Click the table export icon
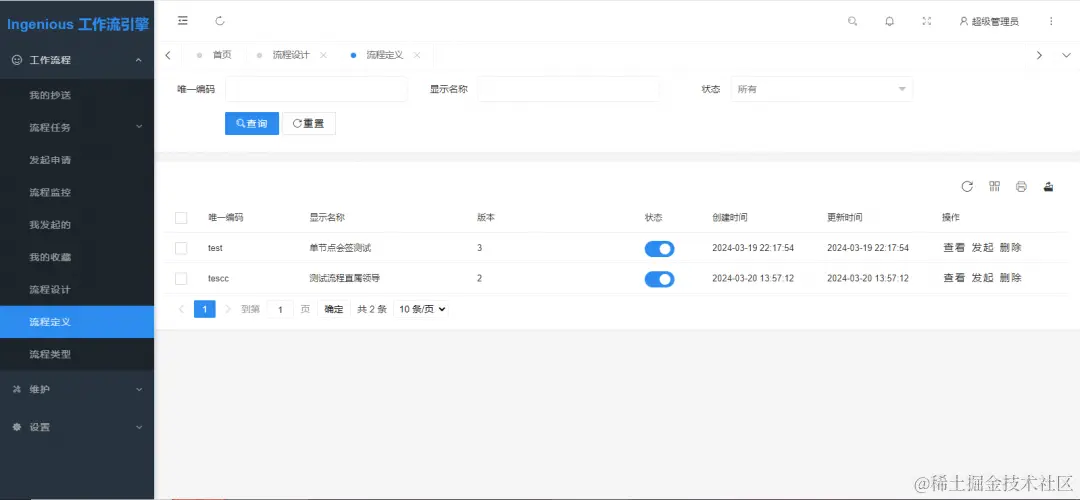 [x=1048, y=187]
